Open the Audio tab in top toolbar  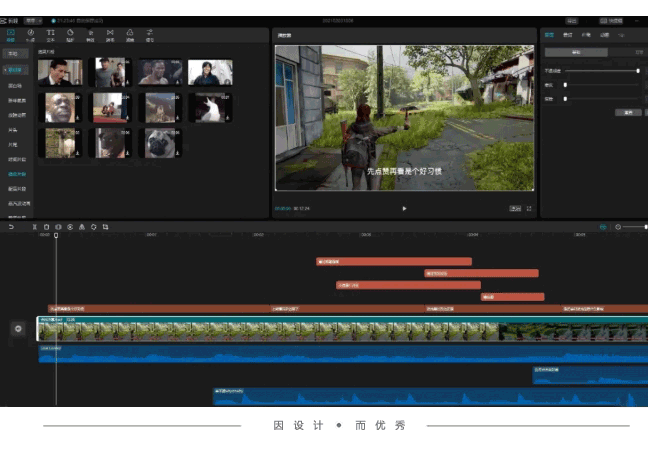pos(30,35)
